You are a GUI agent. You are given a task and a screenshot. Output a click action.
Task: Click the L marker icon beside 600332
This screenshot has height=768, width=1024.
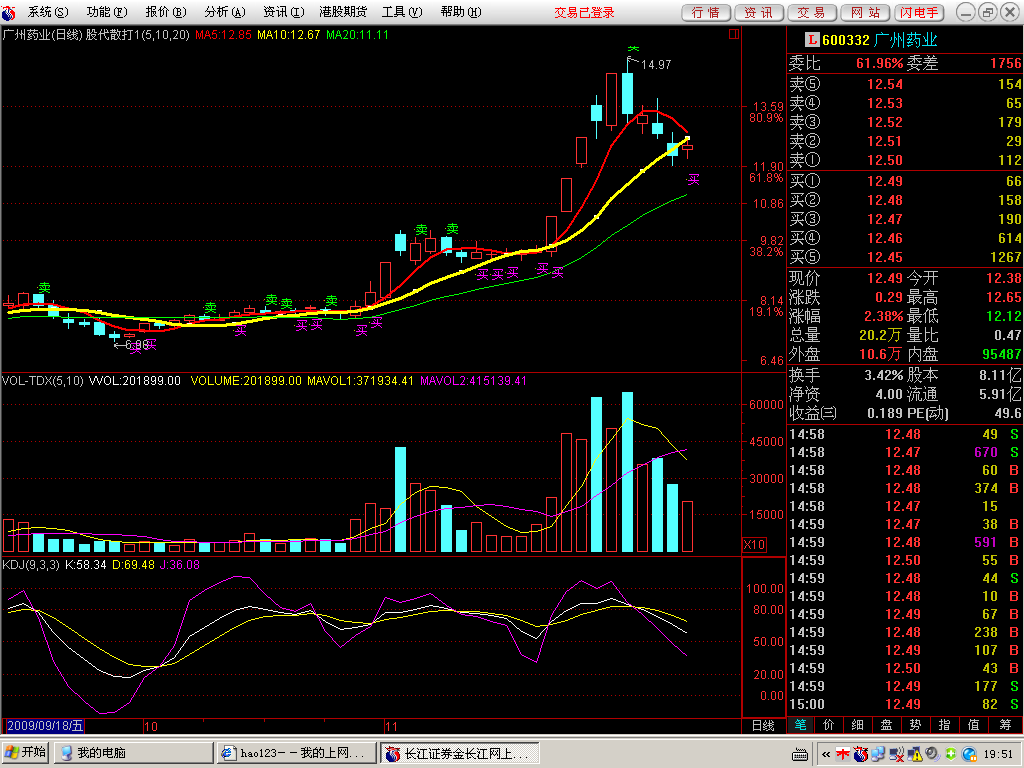click(812, 40)
